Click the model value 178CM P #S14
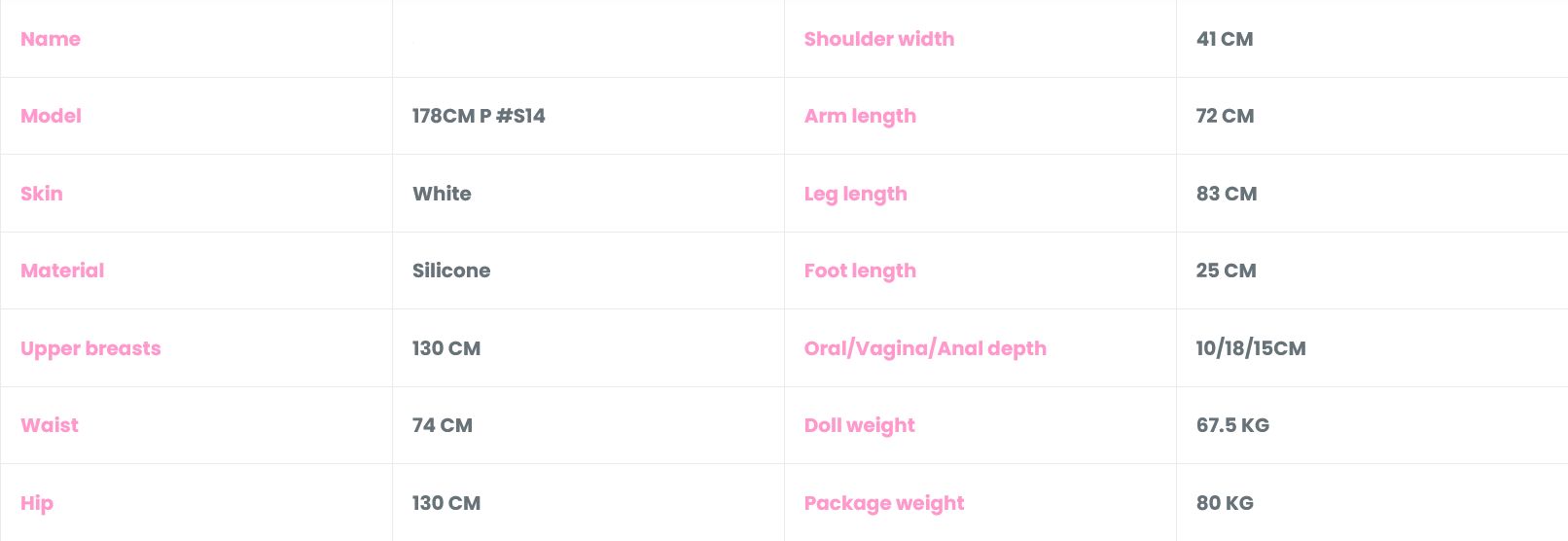This screenshot has width=1568, height=541. click(479, 116)
